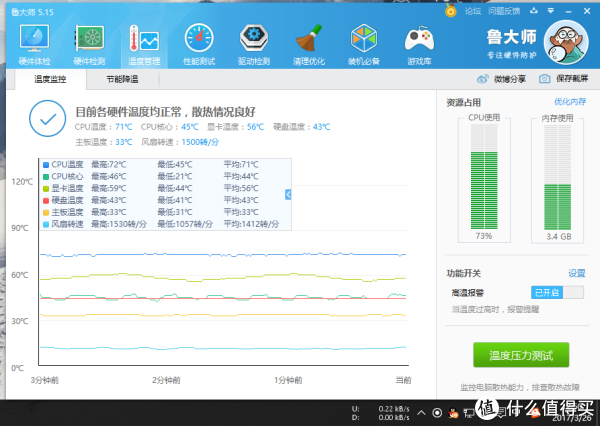Click the blue checkmark status circle
600x426 pixels.
click(47, 119)
